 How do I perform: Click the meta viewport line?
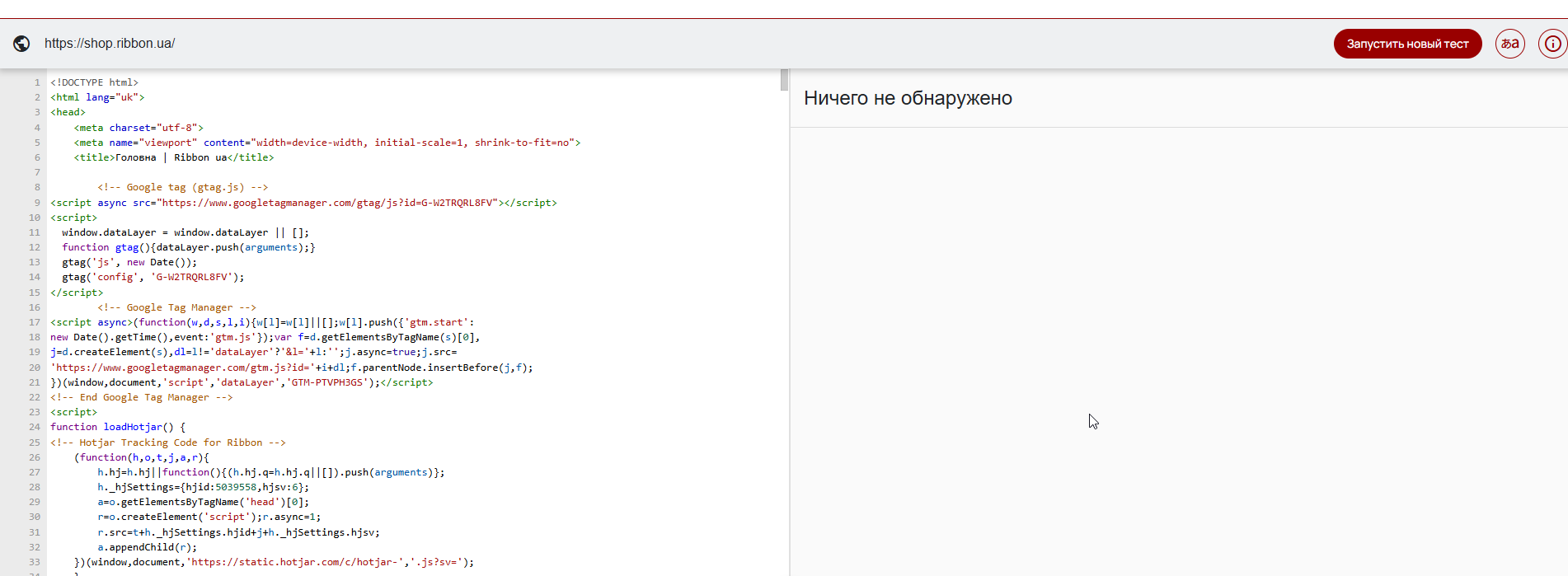[x=327, y=143]
